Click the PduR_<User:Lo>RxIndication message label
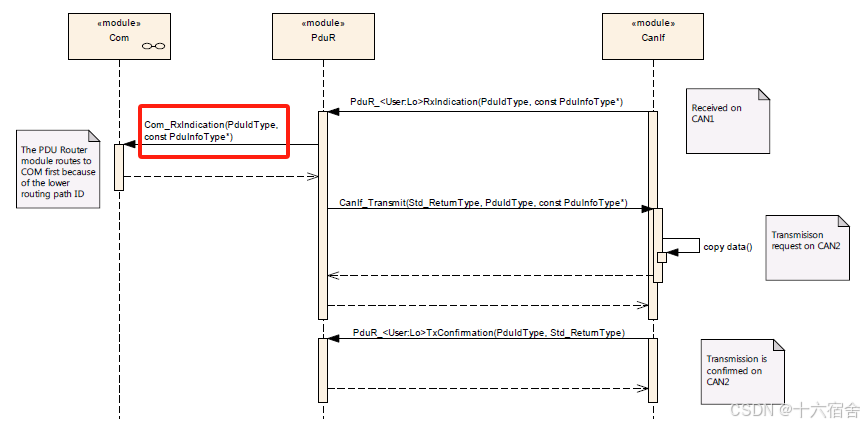This screenshot has height=425, width=864. point(487,102)
